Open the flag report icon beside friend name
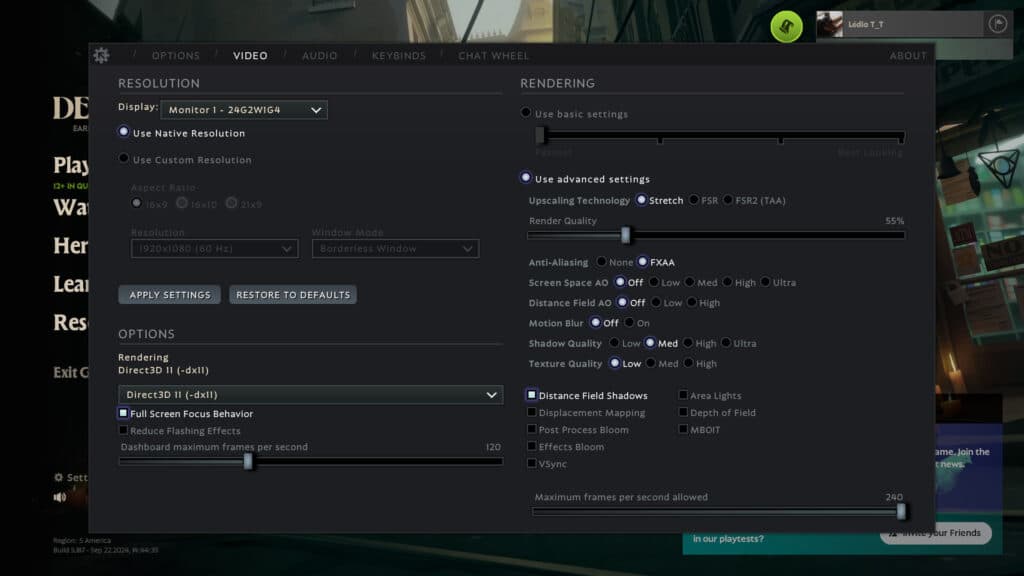 coord(996,23)
